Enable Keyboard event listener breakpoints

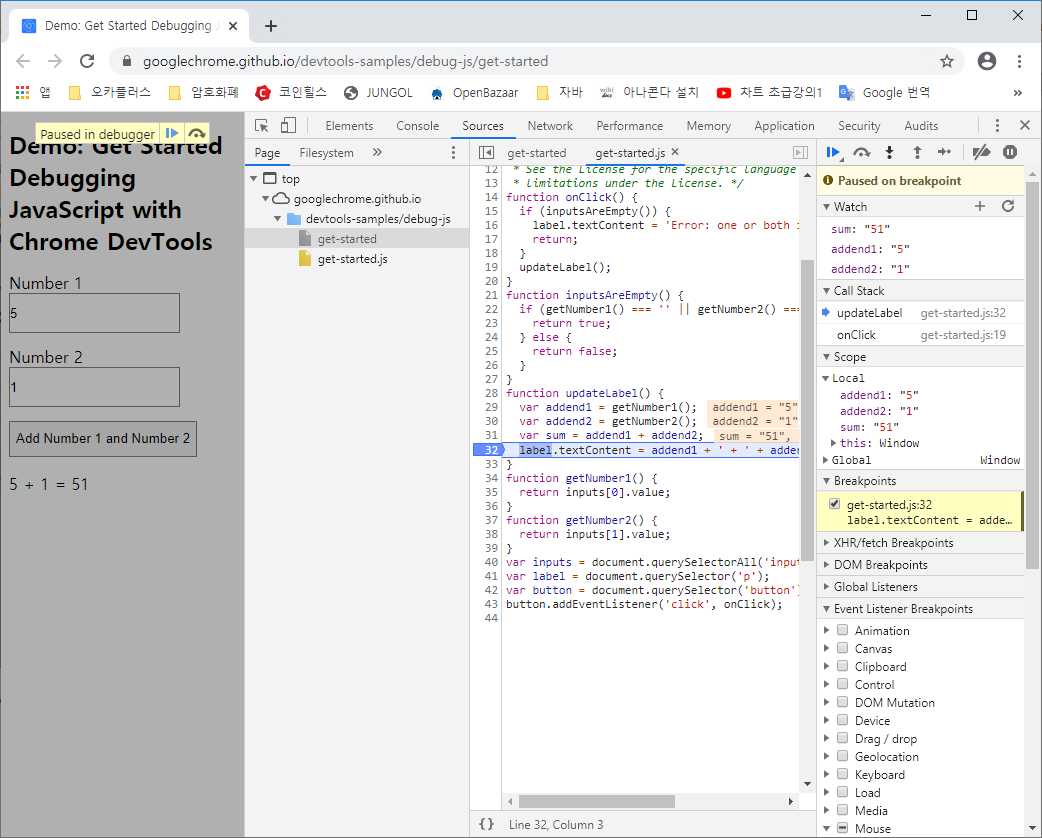click(x=843, y=774)
